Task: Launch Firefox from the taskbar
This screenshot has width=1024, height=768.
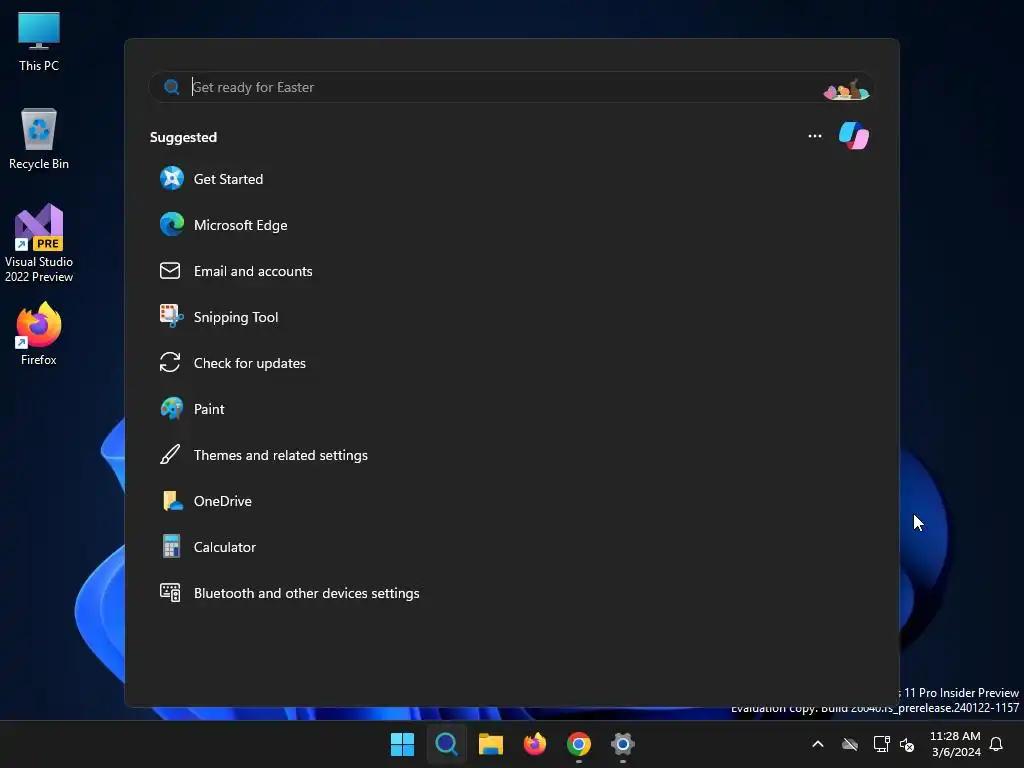Action: click(535, 744)
